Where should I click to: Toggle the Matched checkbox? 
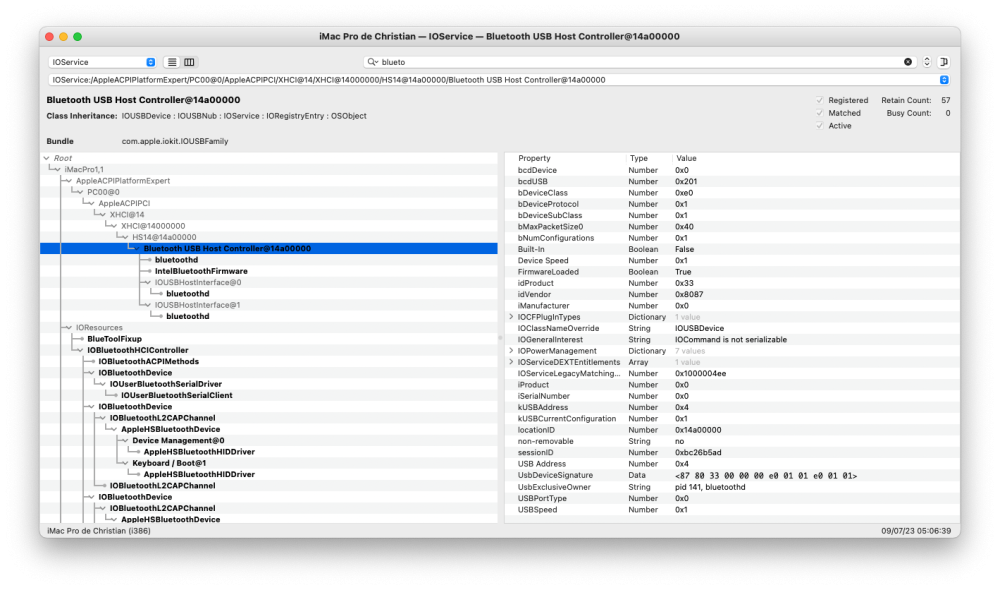click(820, 113)
